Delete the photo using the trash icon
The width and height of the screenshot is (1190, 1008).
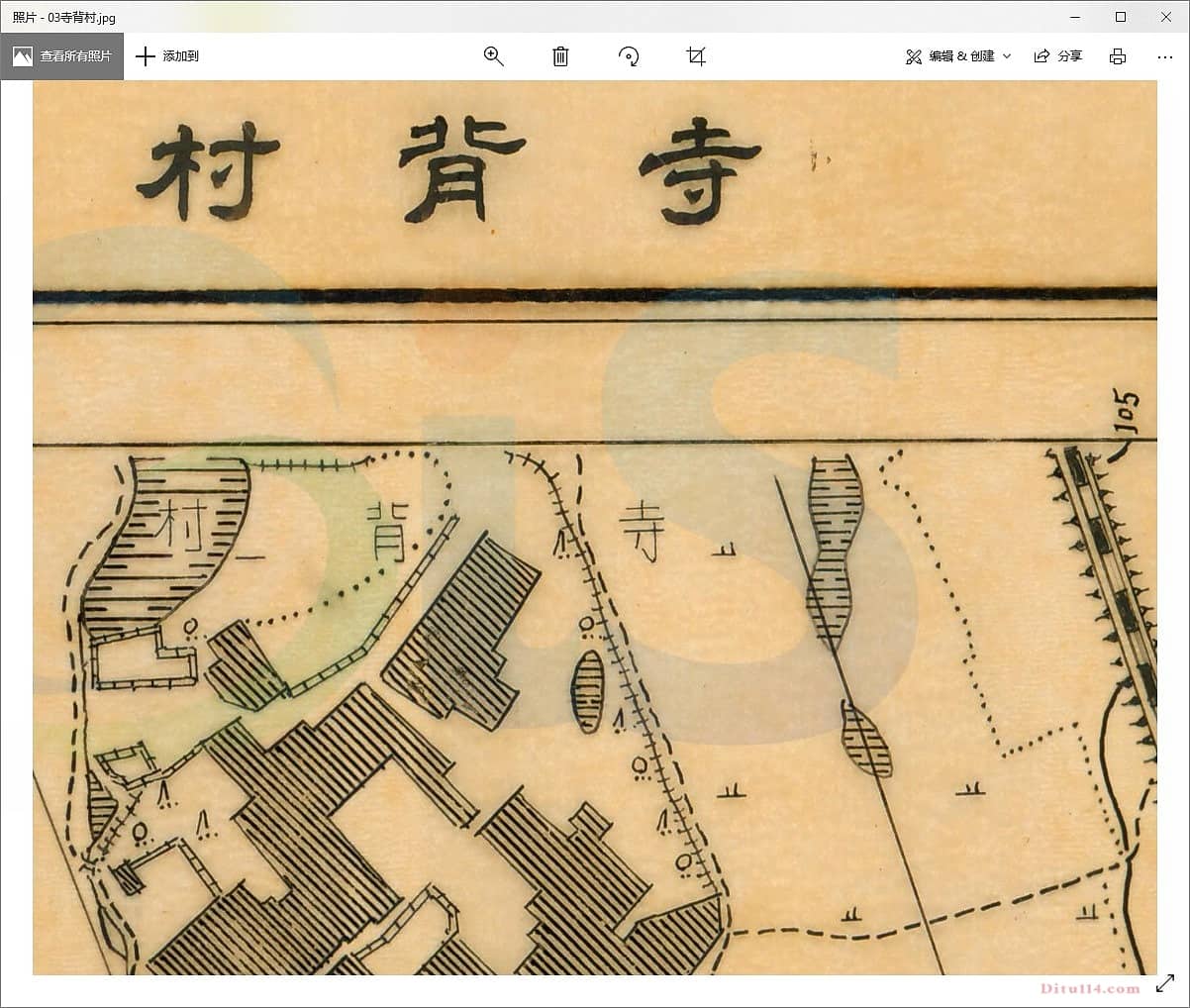click(560, 56)
